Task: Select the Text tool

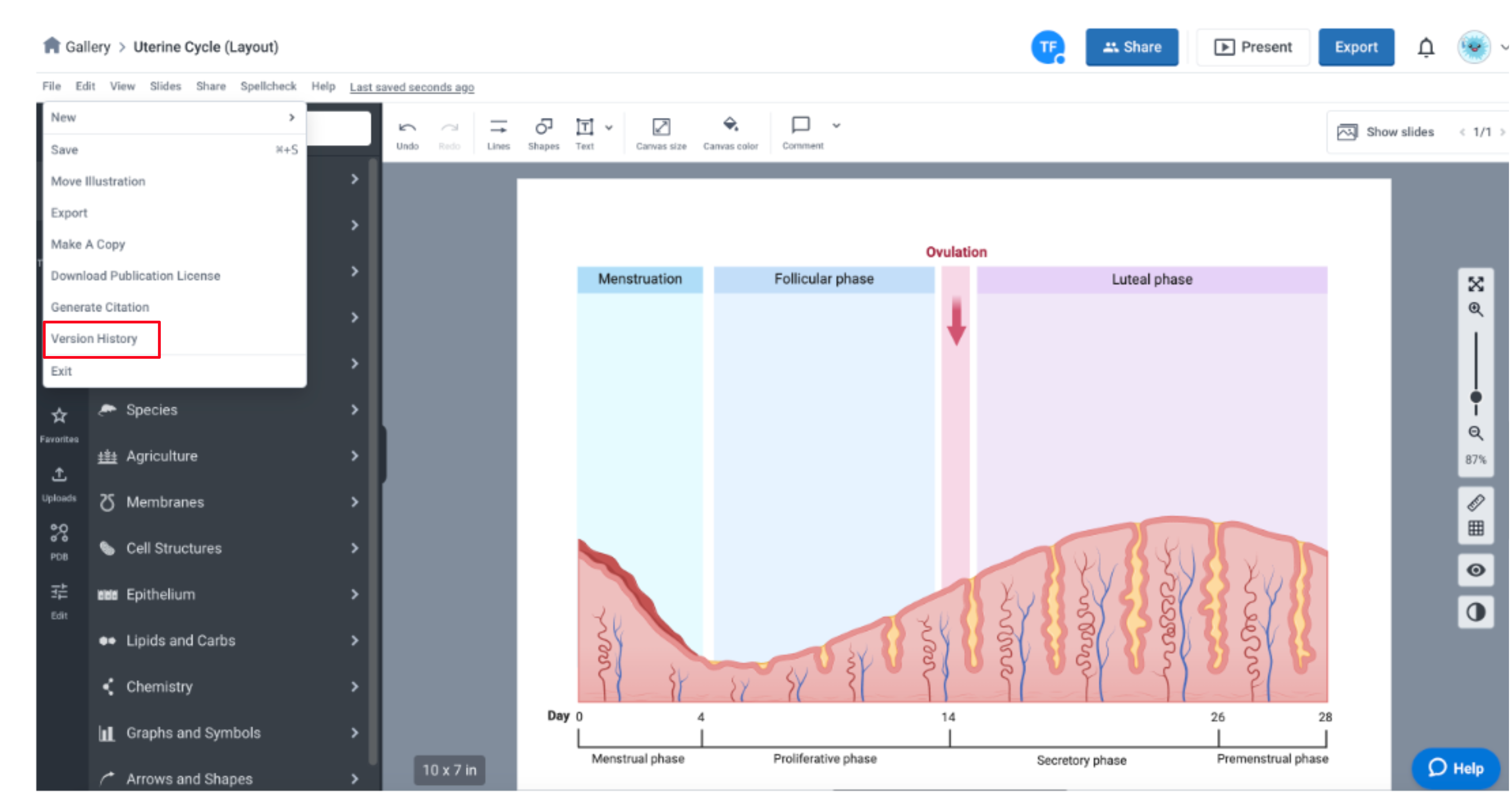Action: click(x=585, y=134)
